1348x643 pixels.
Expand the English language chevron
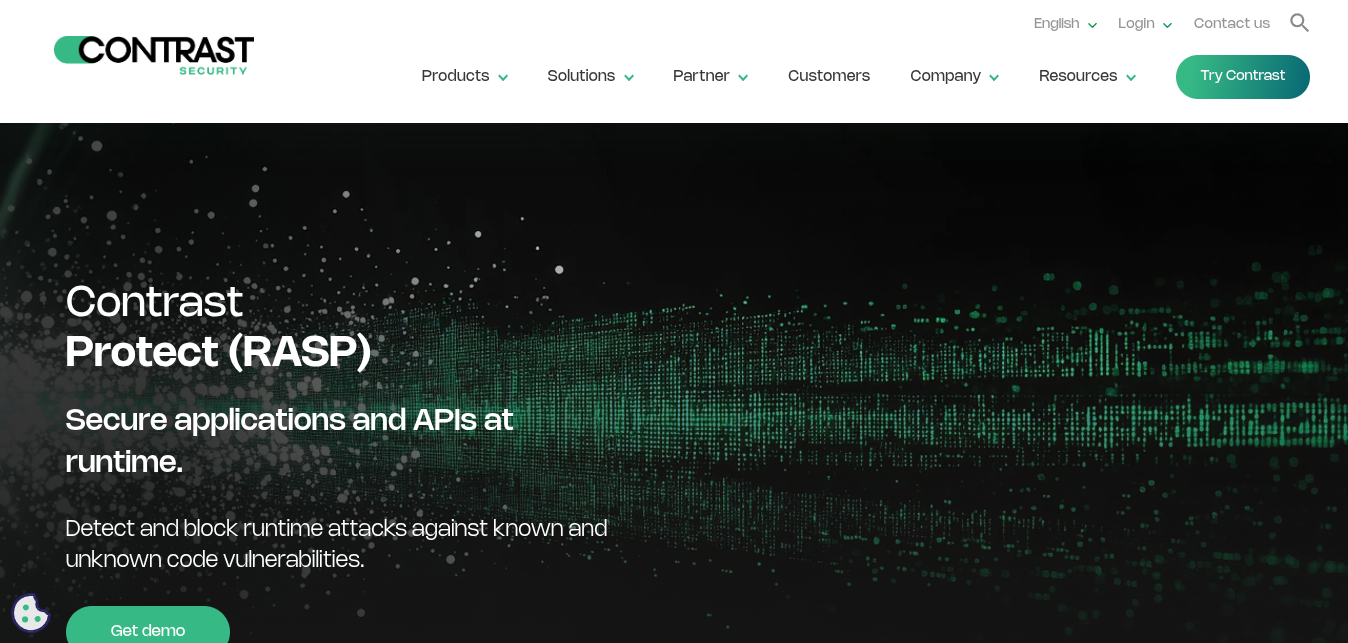1092,25
